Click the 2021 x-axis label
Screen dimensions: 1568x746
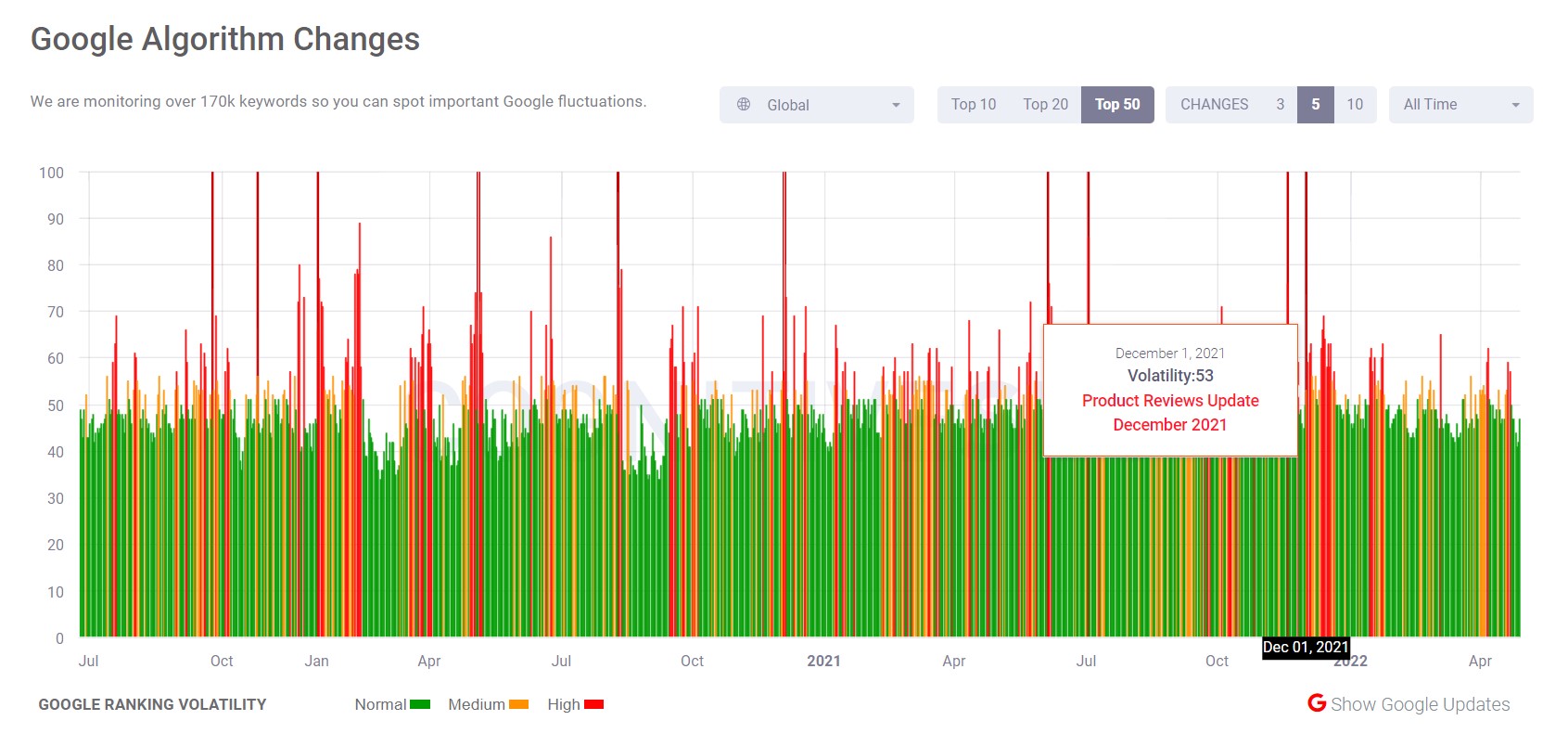pyautogui.click(x=823, y=661)
